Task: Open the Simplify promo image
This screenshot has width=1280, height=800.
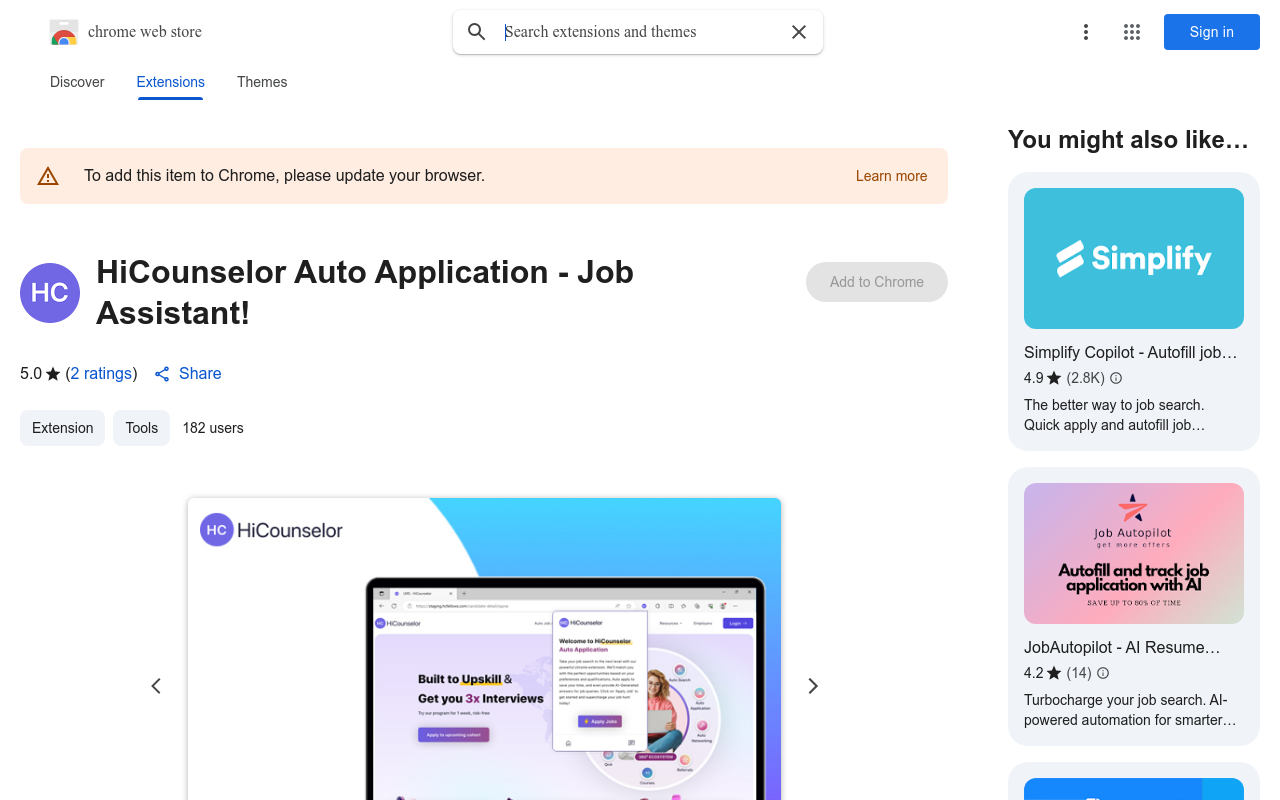Action: click(1134, 259)
